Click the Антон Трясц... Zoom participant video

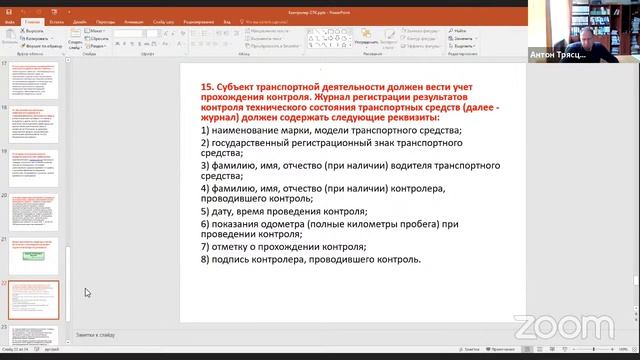coord(584,31)
